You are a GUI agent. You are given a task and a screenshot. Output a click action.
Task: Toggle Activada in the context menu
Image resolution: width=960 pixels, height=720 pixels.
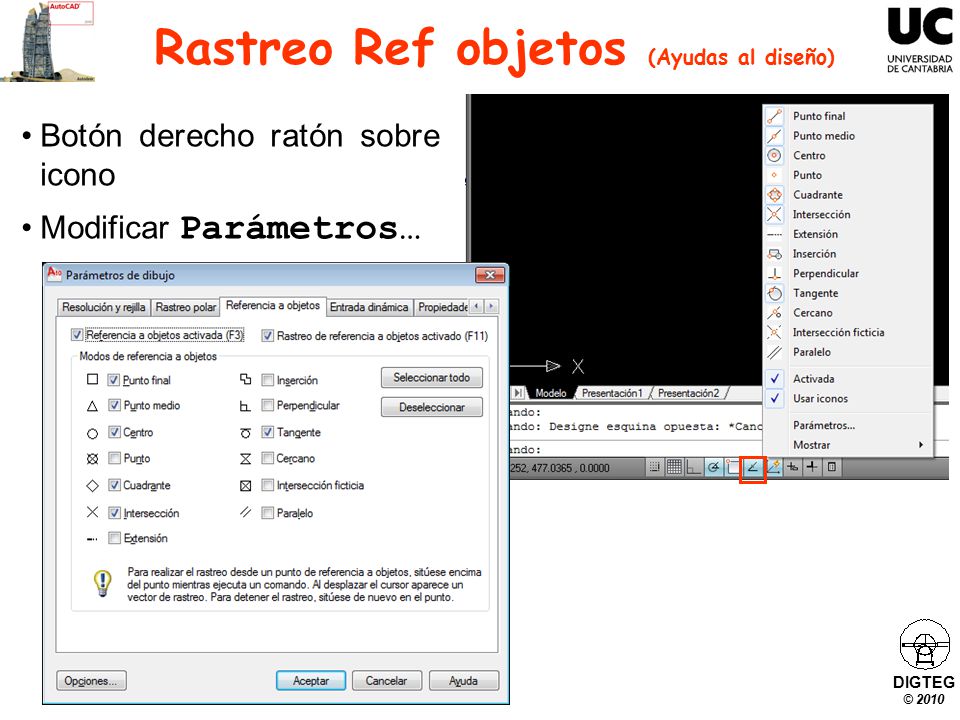[x=848, y=378]
